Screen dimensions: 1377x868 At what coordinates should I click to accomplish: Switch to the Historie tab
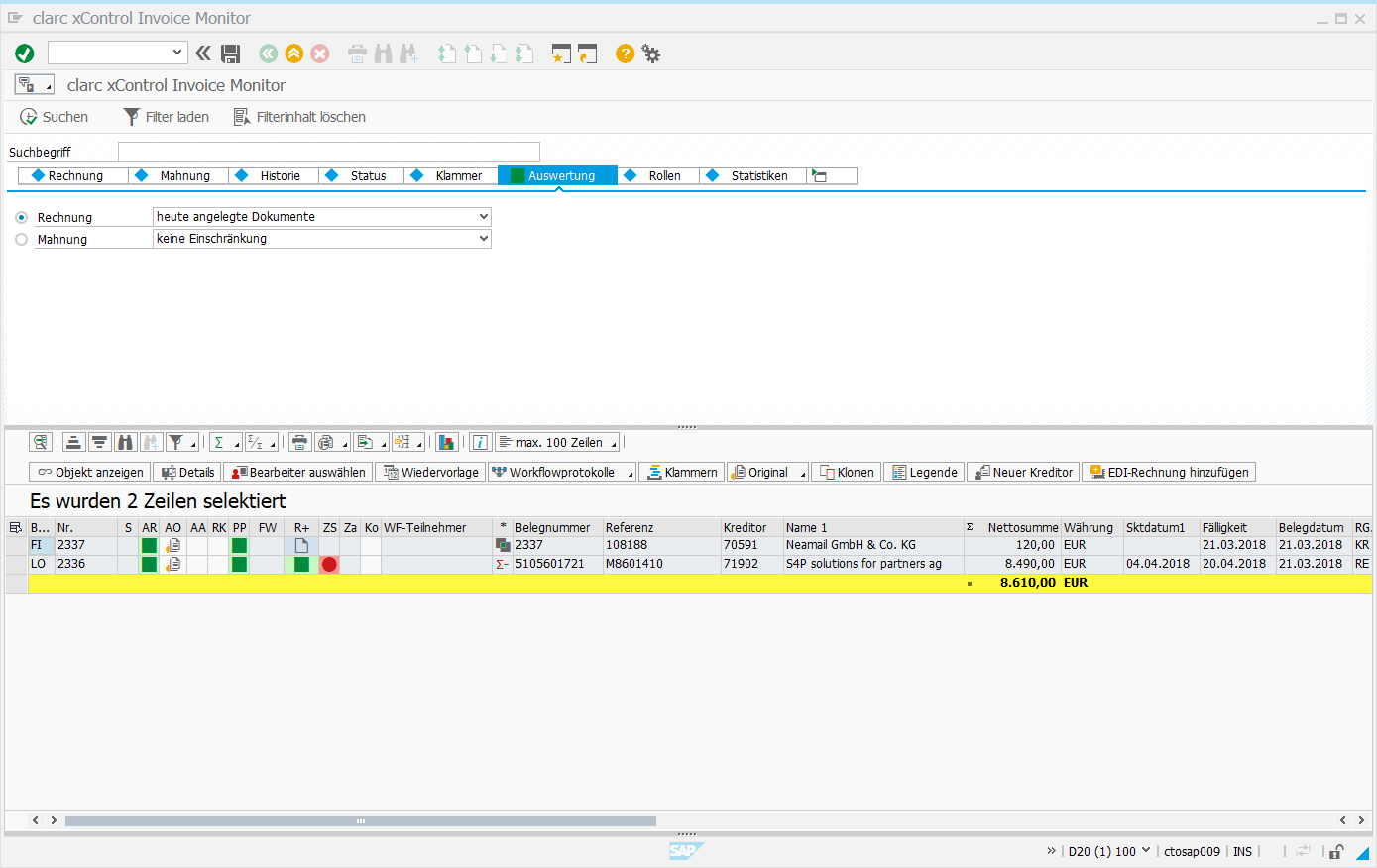(x=280, y=175)
